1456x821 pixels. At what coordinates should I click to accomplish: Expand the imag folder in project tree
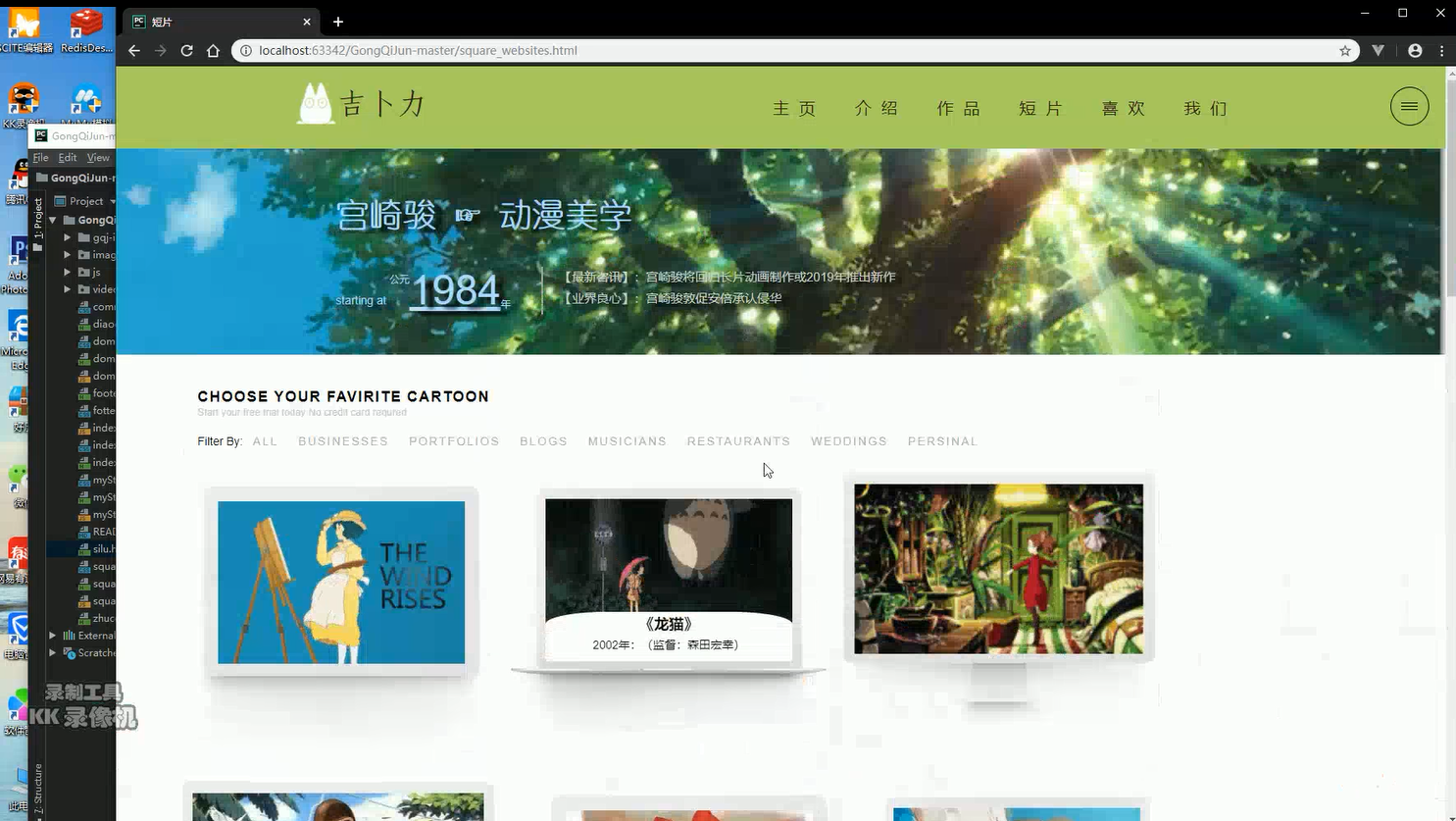[x=68, y=255]
